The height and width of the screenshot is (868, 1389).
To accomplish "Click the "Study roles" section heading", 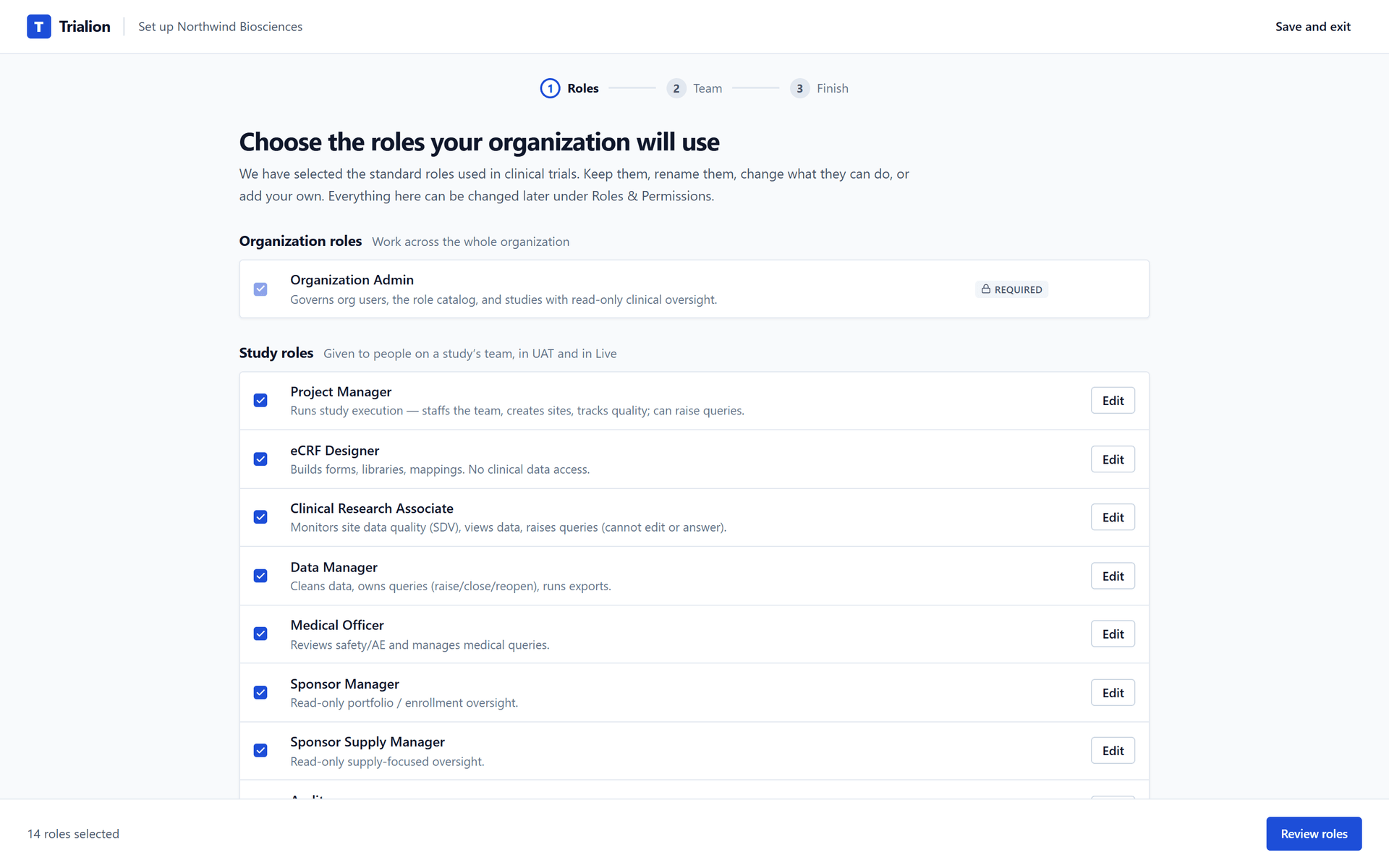I will [276, 353].
